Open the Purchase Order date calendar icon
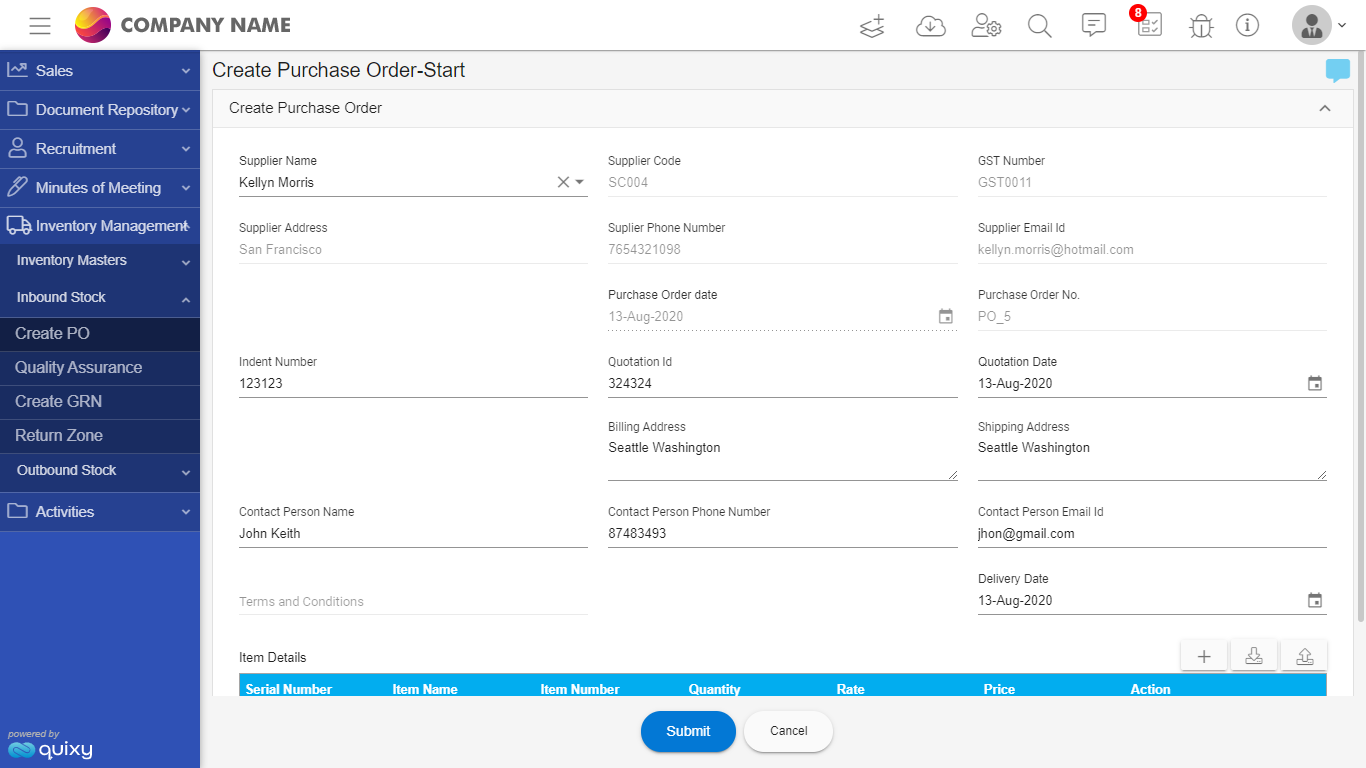 (946, 316)
